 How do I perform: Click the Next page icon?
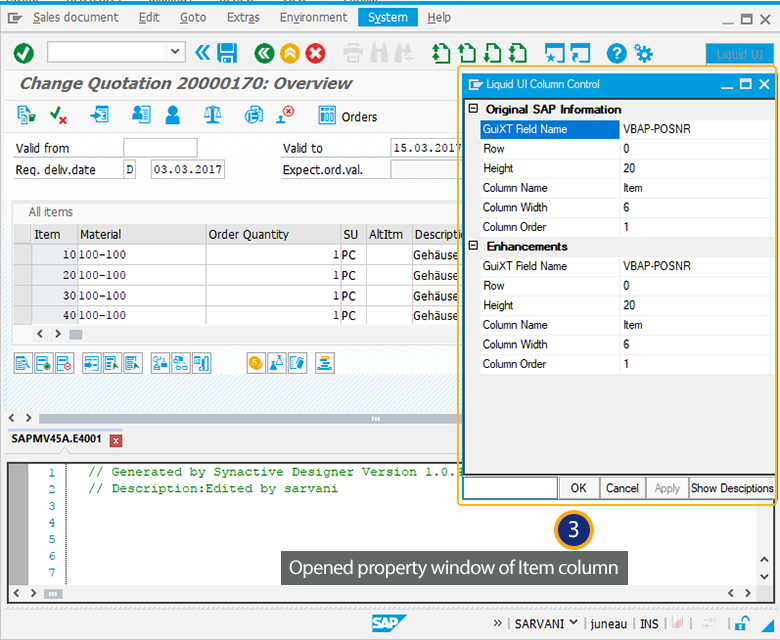click(x=492, y=53)
